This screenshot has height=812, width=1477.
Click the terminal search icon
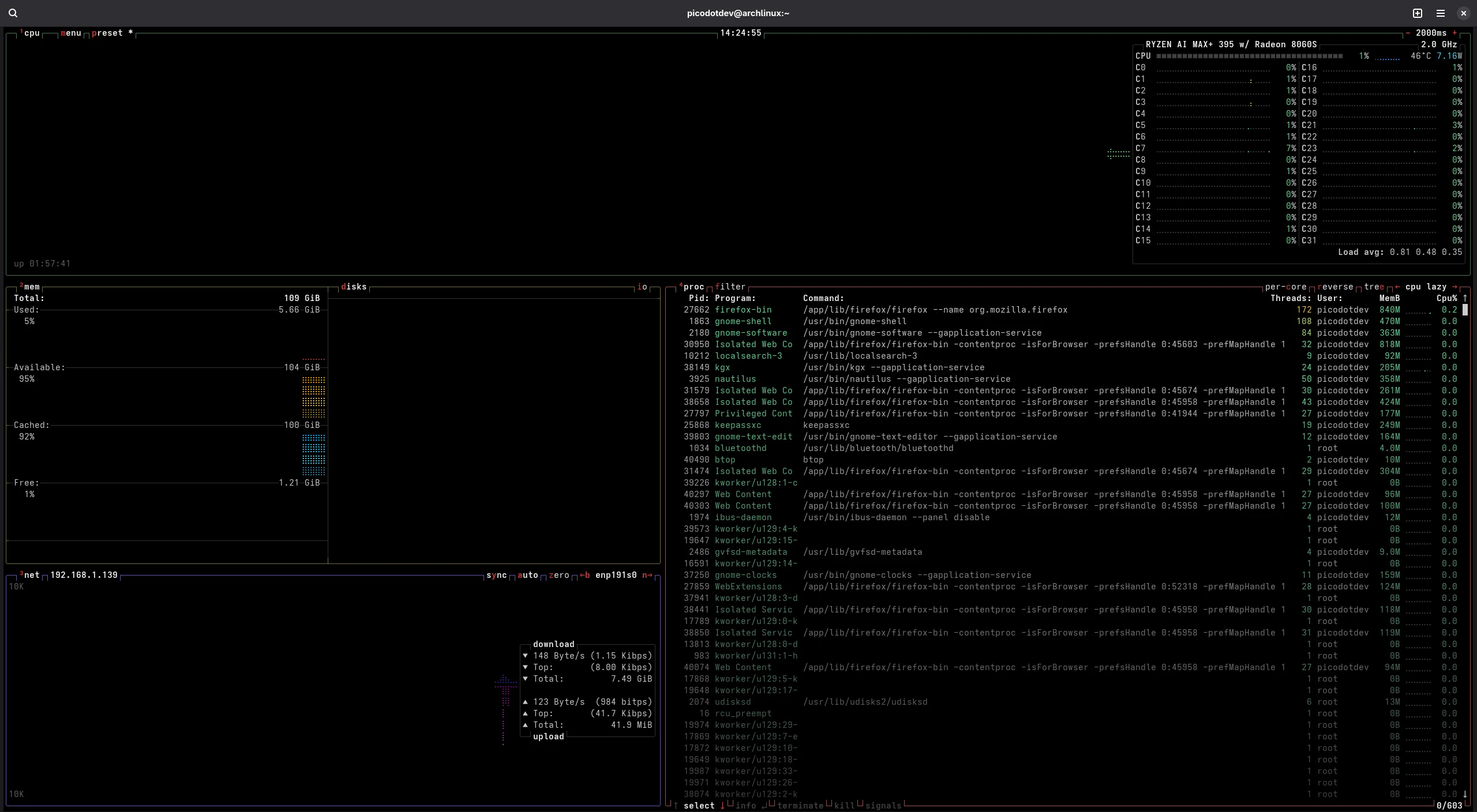13,13
